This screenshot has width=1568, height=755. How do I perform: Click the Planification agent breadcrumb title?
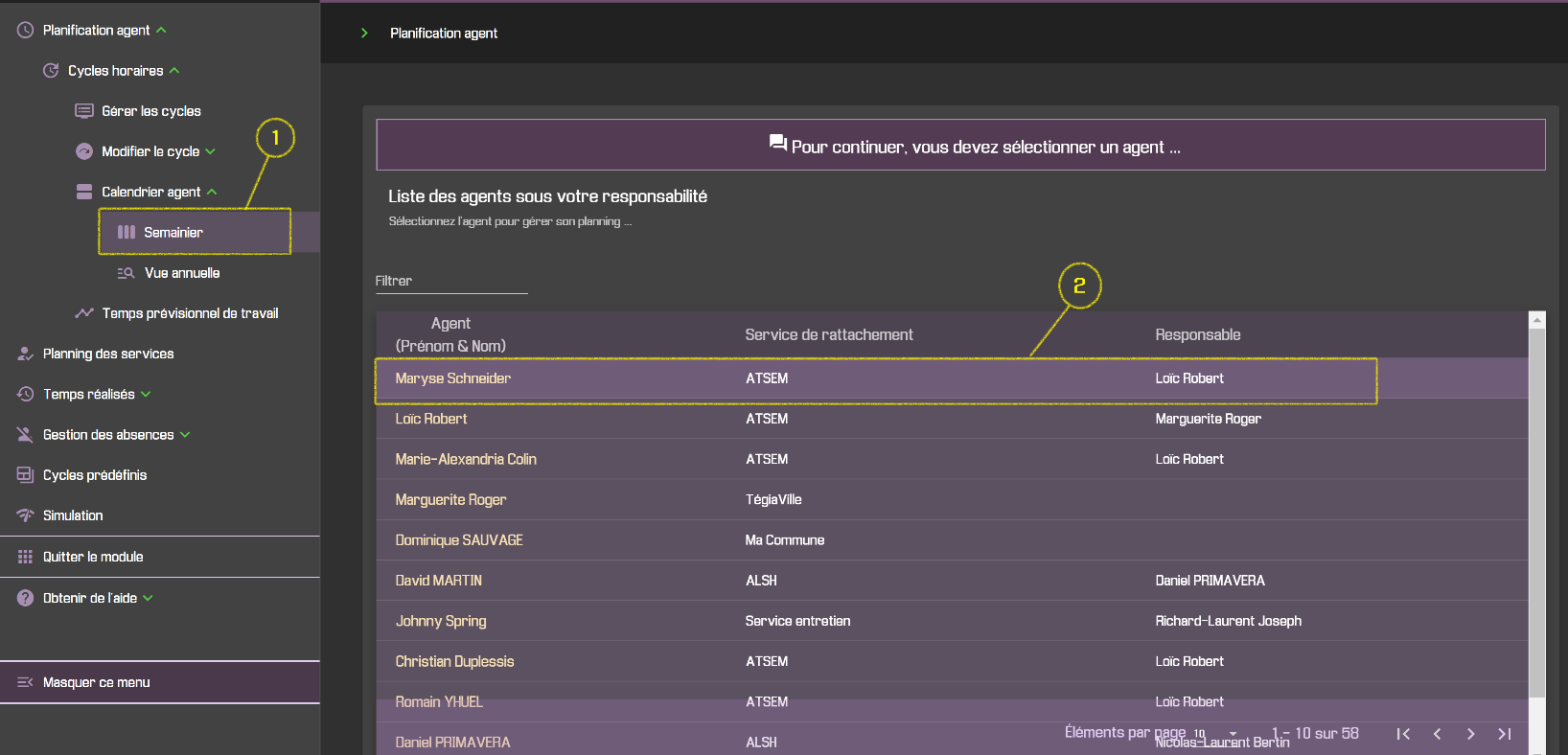click(x=444, y=33)
